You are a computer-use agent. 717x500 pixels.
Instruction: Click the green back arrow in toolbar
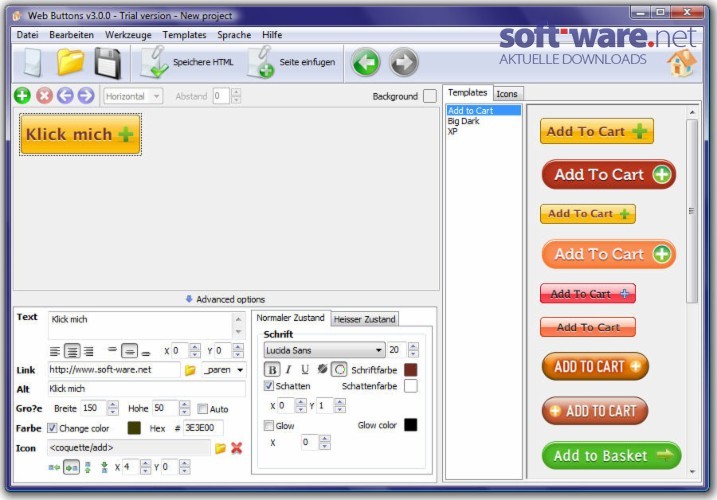(365, 62)
